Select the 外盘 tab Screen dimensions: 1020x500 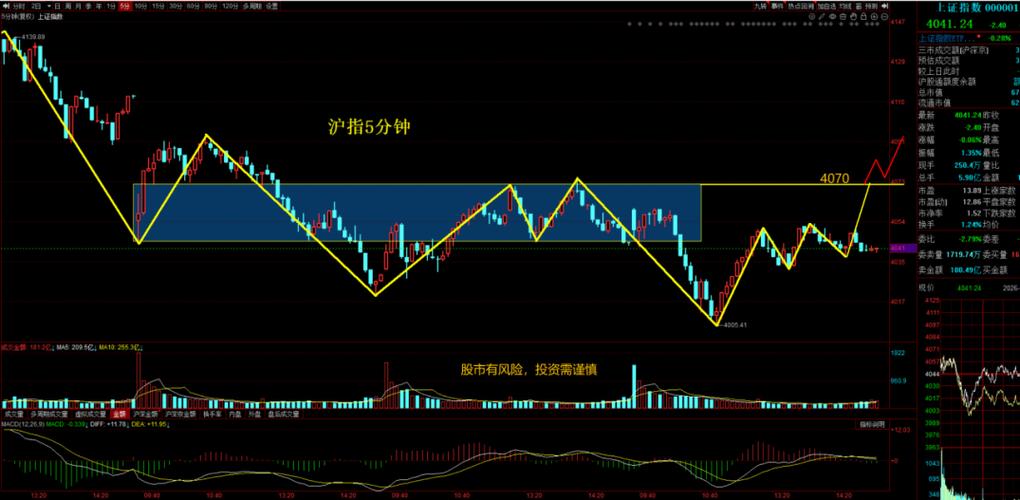pyautogui.click(x=253, y=414)
